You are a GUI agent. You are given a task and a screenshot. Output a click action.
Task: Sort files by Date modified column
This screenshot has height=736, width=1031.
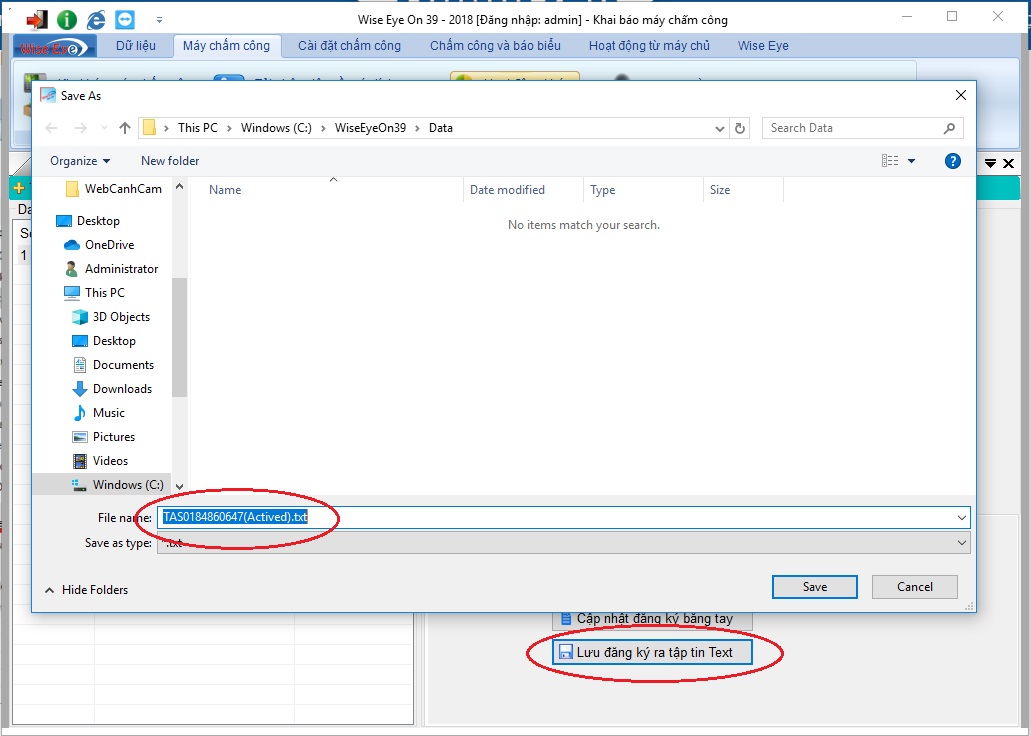click(507, 190)
